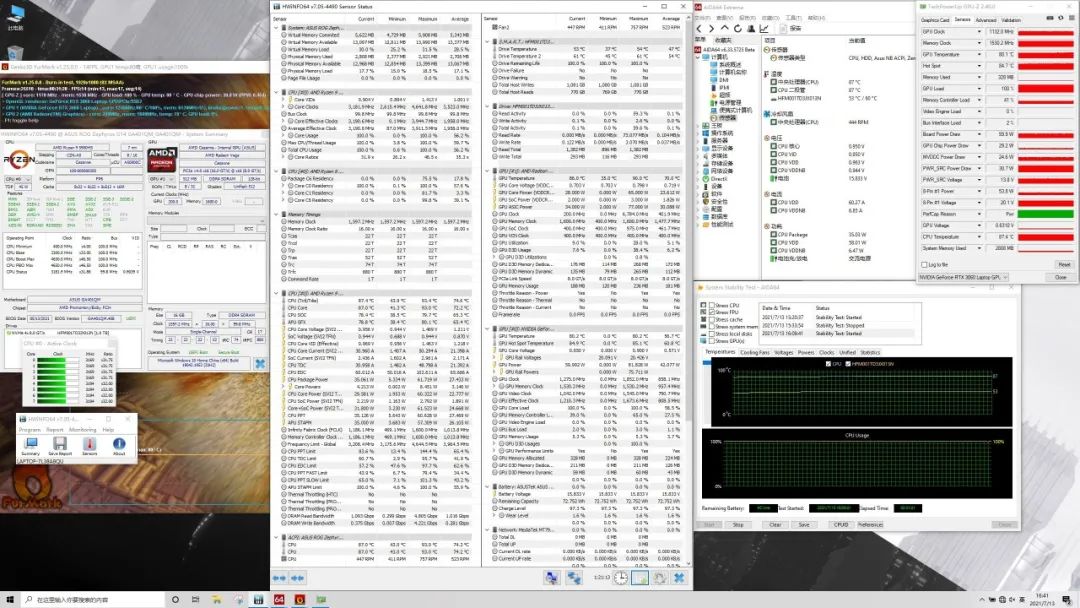
Task: Click the GPU-Z Reset button
Action: click(1063, 265)
